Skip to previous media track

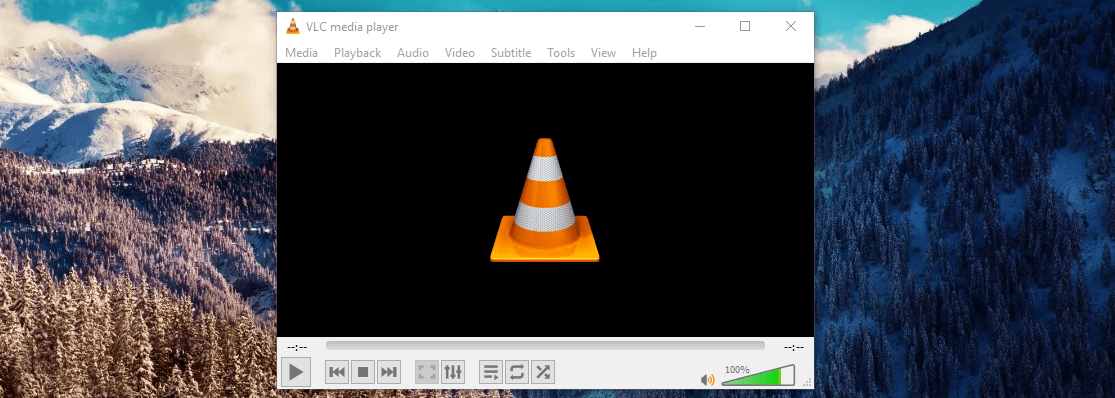click(x=337, y=372)
